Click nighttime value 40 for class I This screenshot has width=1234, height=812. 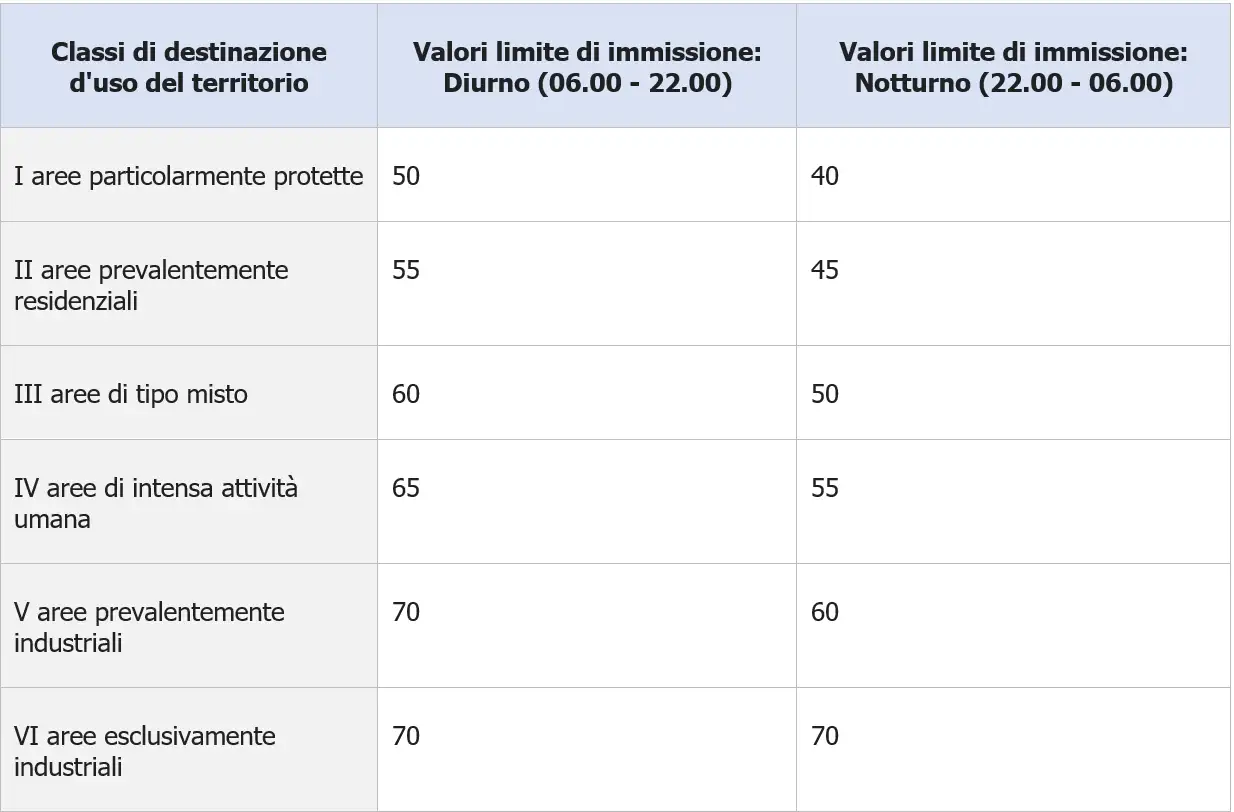[825, 177]
